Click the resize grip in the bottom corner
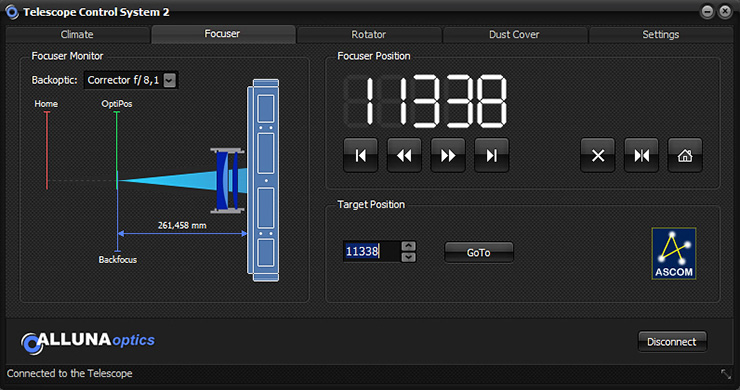Viewport: 740px width, 390px height. point(726,374)
